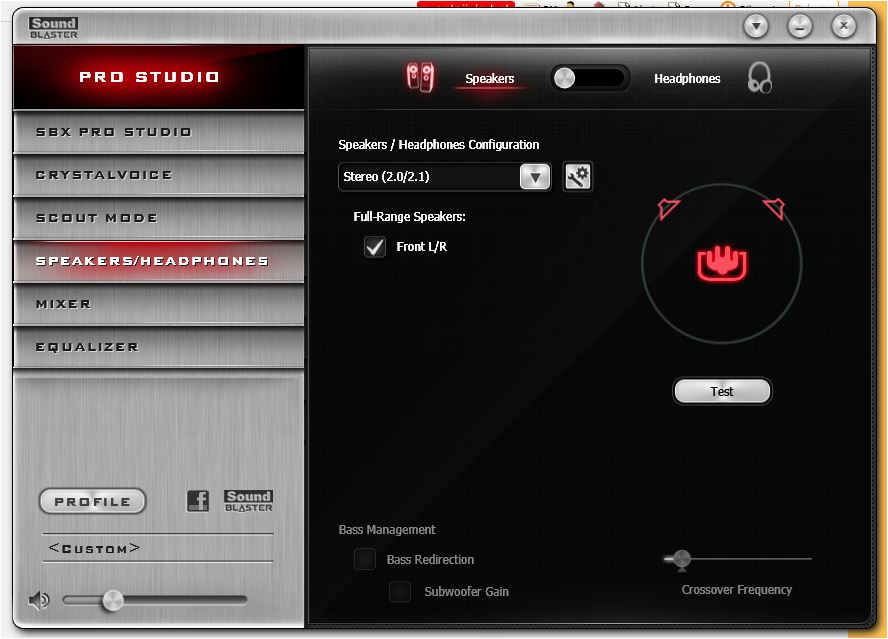Click the Sound Blaster logo beside Facebook
The height and width of the screenshot is (639, 888).
(x=249, y=501)
